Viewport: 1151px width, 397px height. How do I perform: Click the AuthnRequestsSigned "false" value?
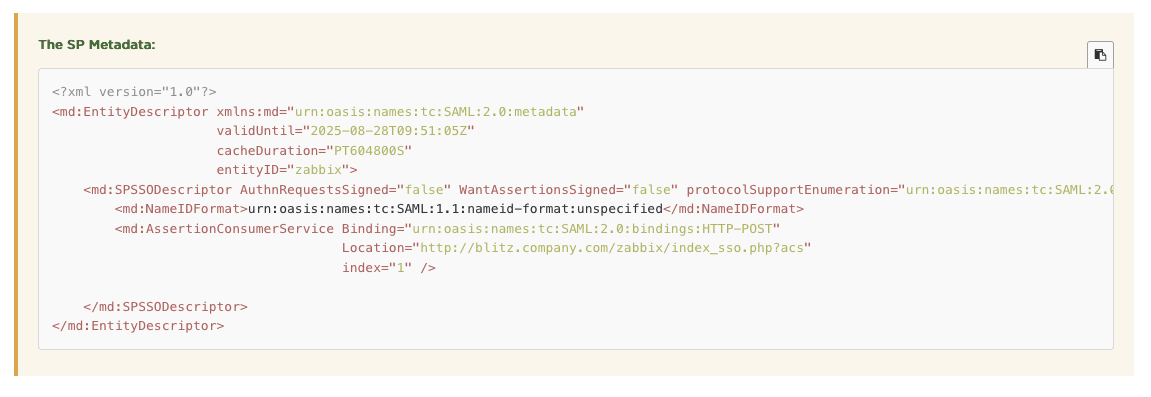pyautogui.click(x=424, y=190)
